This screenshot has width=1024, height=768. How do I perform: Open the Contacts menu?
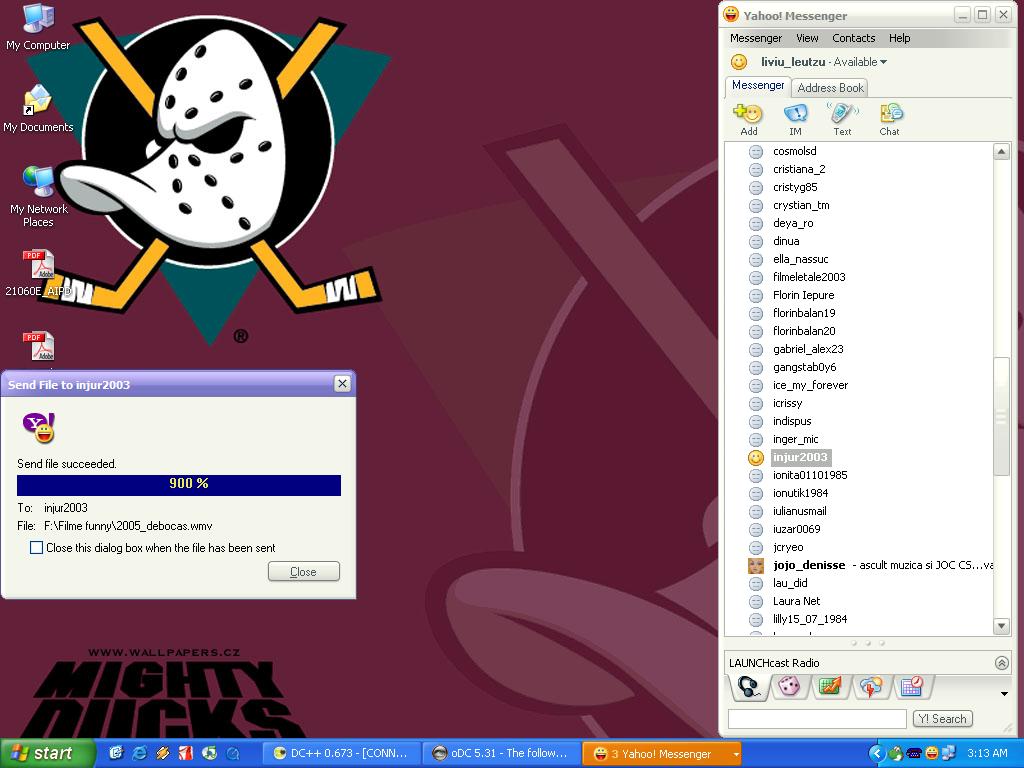point(854,38)
